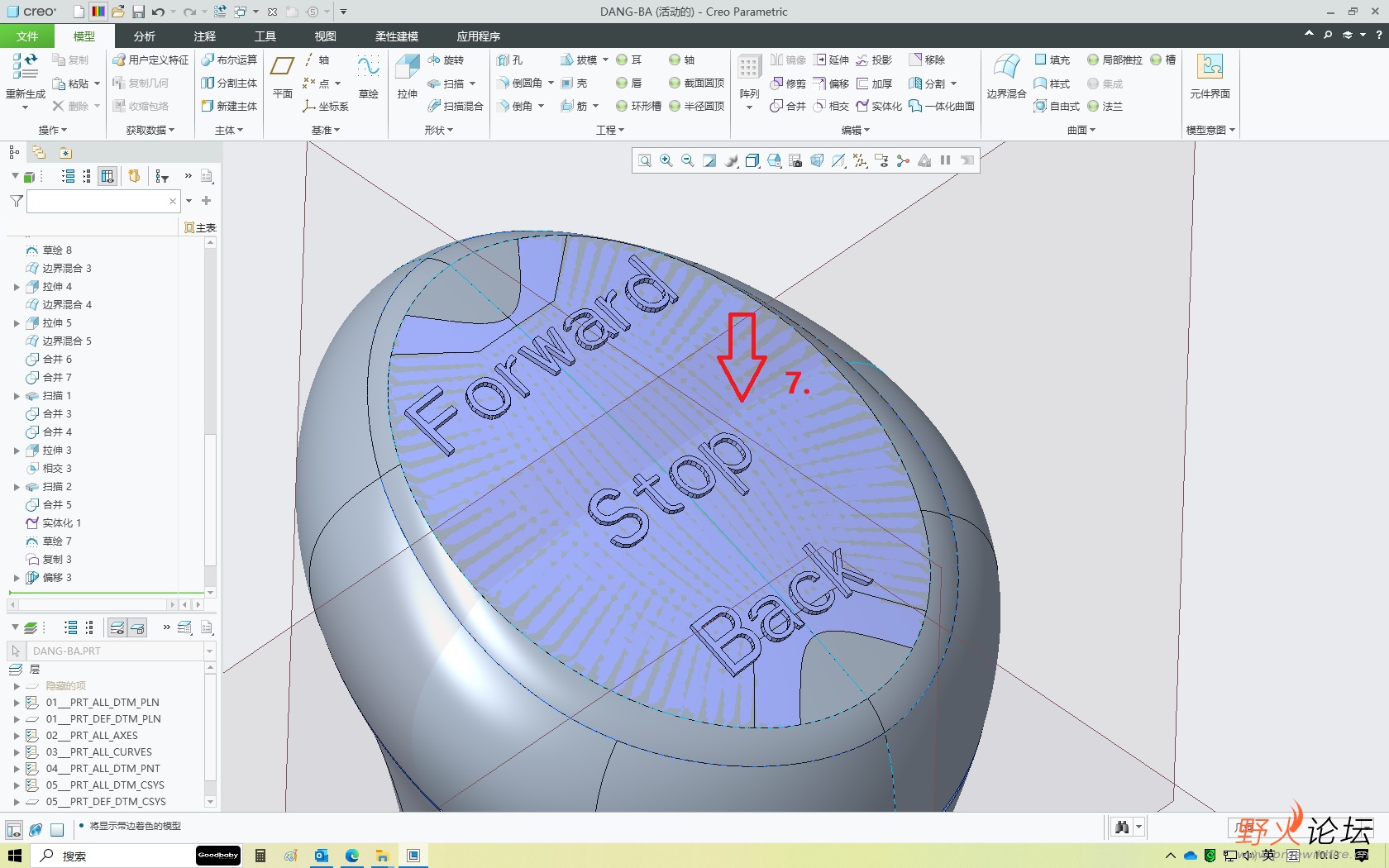Toggle the active-layer-object selection button

click(137, 628)
